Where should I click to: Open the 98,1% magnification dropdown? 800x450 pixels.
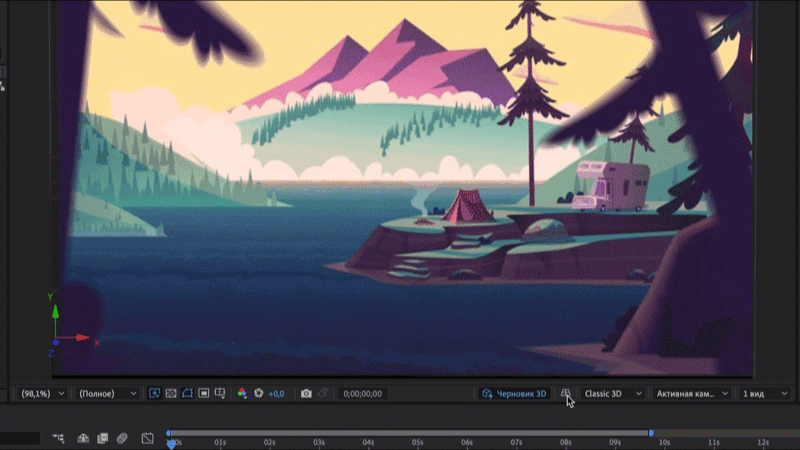pyautogui.click(x=47, y=394)
